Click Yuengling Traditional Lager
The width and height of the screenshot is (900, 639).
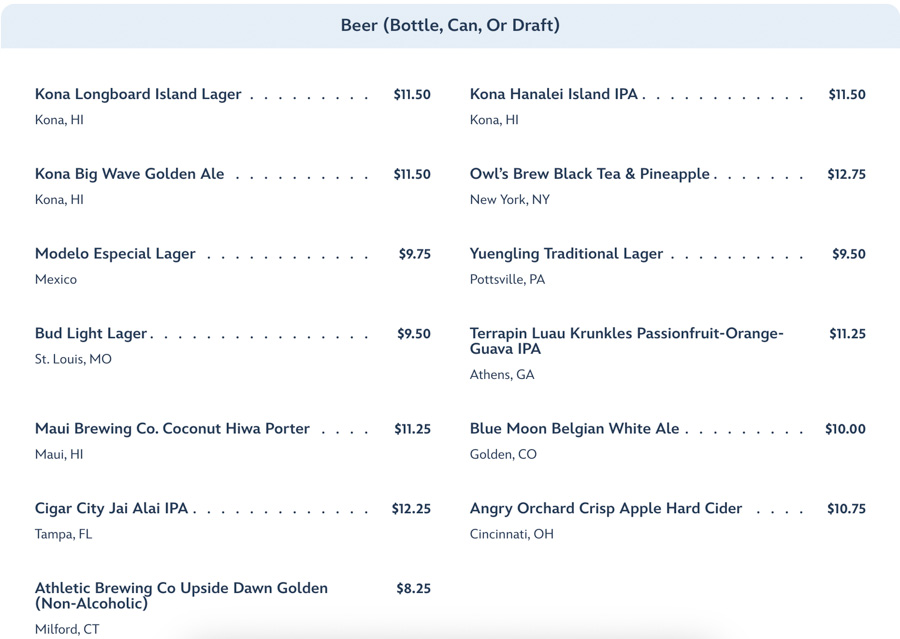(566, 254)
